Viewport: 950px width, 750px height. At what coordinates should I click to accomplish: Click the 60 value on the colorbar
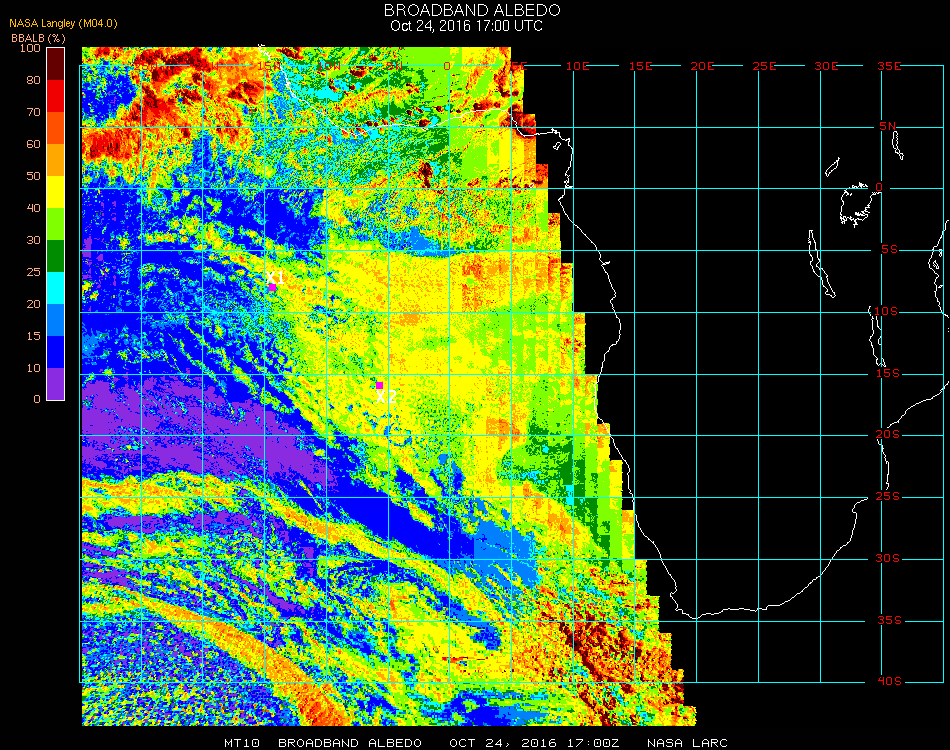click(x=33, y=144)
